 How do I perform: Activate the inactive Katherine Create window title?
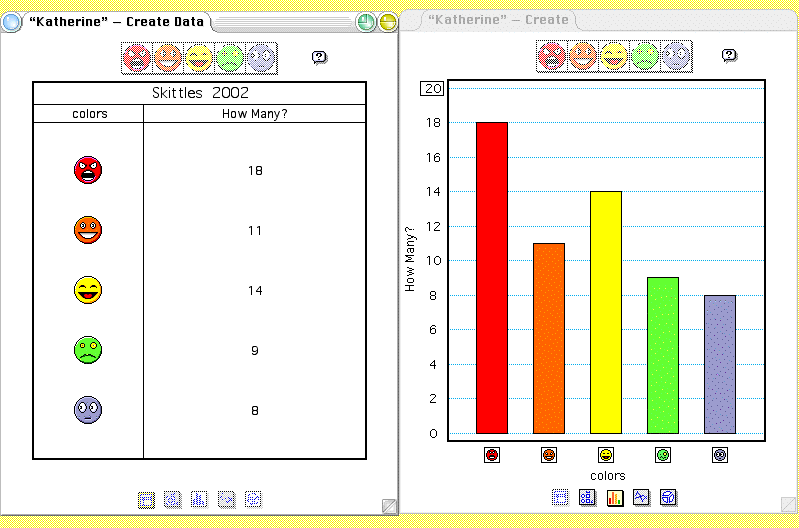498,20
